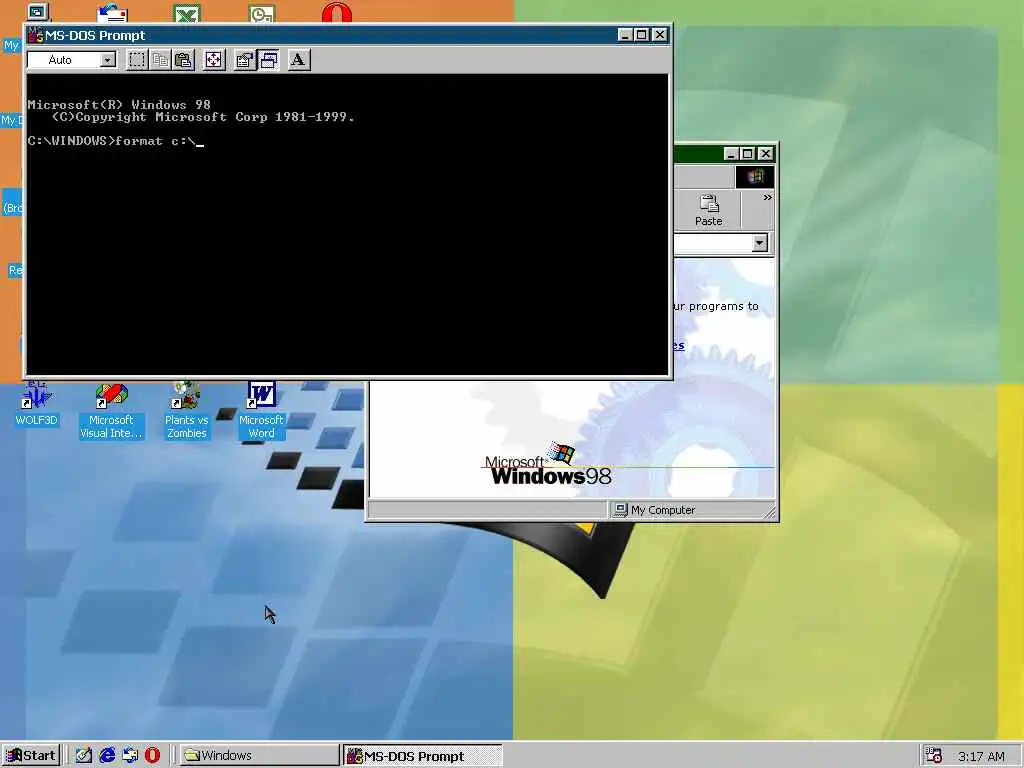Click the 3:17 AM system clock
Image resolution: width=1024 pixels, height=768 pixels.
tap(981, 756)
